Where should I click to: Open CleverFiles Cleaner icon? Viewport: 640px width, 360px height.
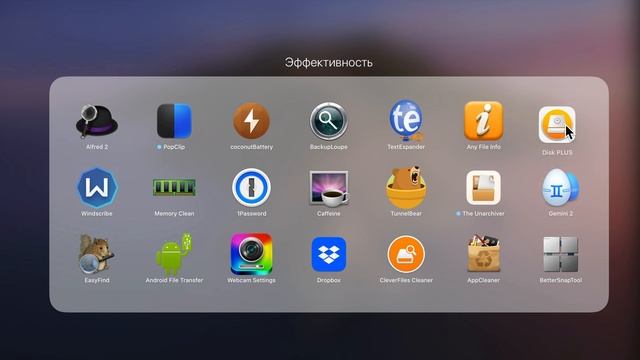tap(406, 254)
